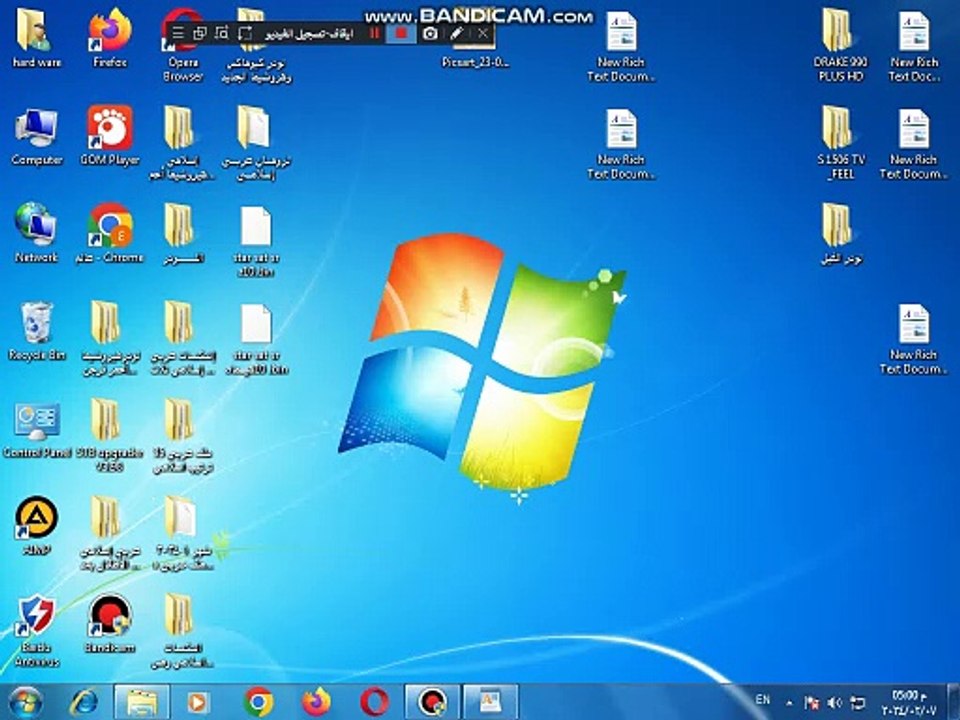Open the network tray icon

[858, 702]
